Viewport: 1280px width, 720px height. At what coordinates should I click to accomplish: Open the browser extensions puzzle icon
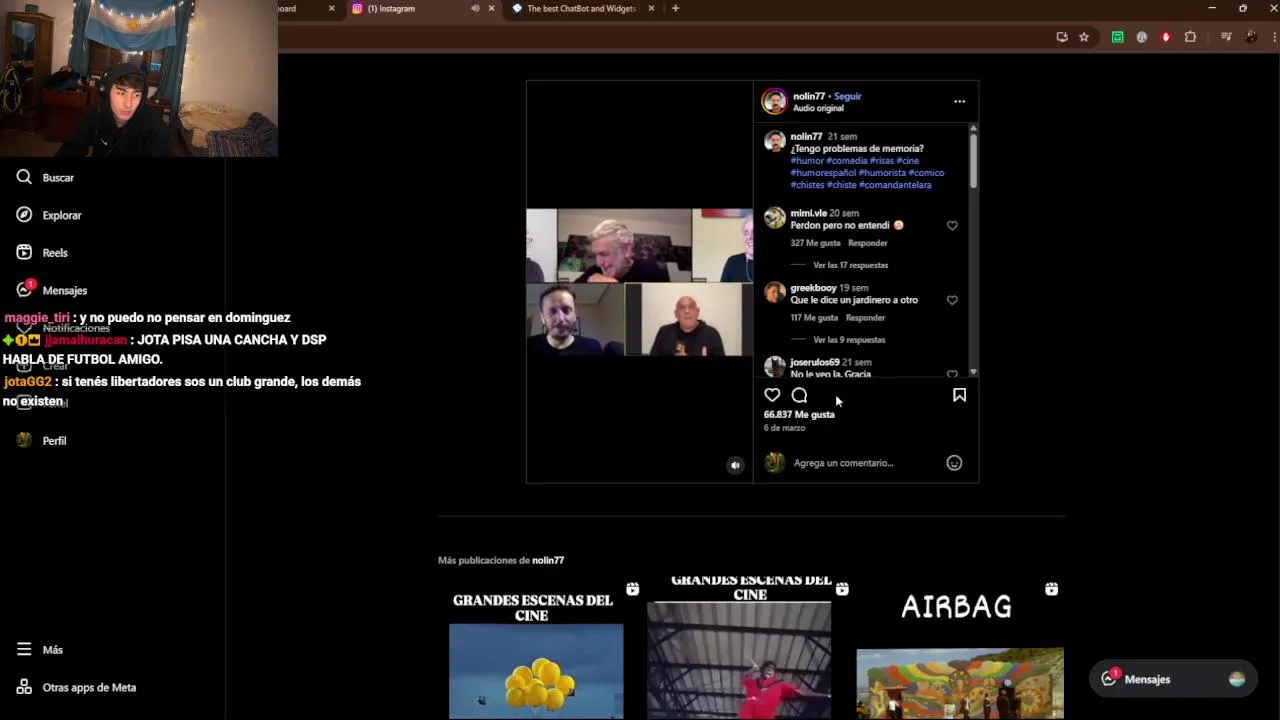point(1190,37)
